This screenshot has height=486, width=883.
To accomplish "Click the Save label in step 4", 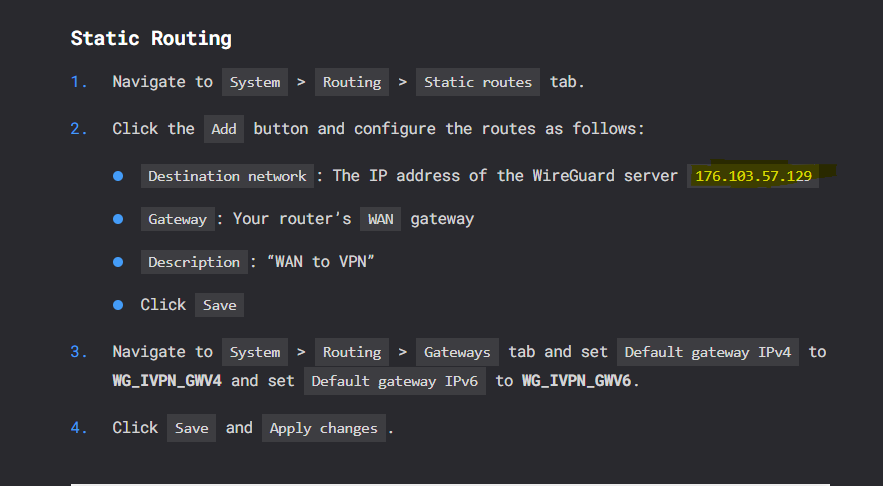I will pyautogui.click(x=191, y=428).
